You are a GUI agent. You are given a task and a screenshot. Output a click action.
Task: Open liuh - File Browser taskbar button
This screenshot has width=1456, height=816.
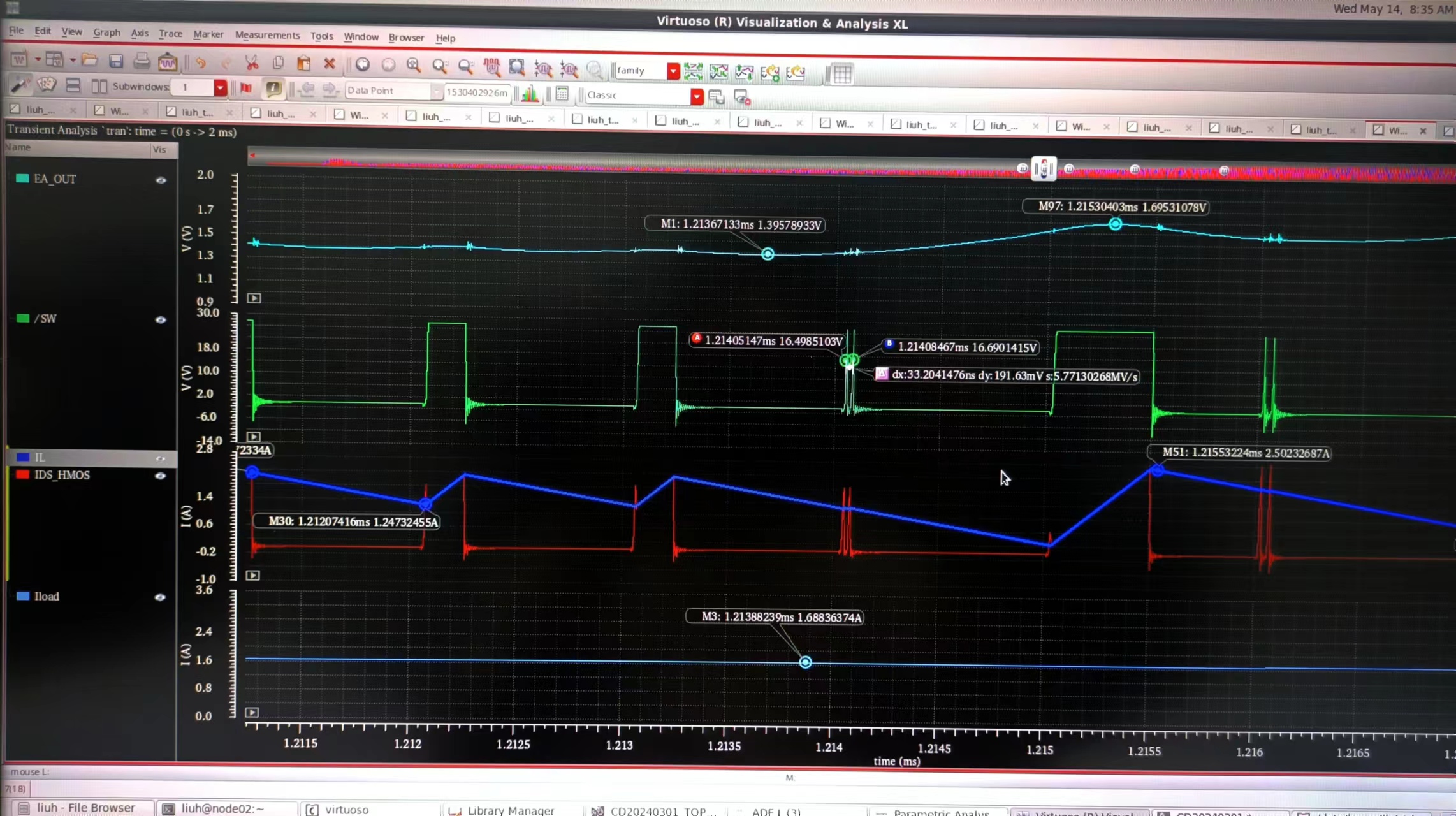click(x=85, y=808)
